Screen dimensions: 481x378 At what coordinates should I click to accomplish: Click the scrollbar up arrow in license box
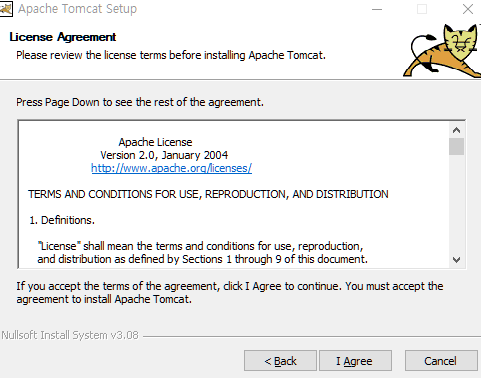(456, 130)
